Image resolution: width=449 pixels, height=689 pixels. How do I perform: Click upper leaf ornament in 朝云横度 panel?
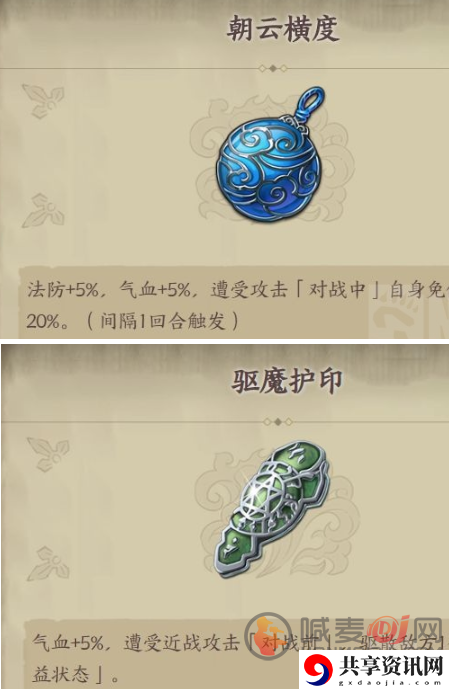click(43, 100)
